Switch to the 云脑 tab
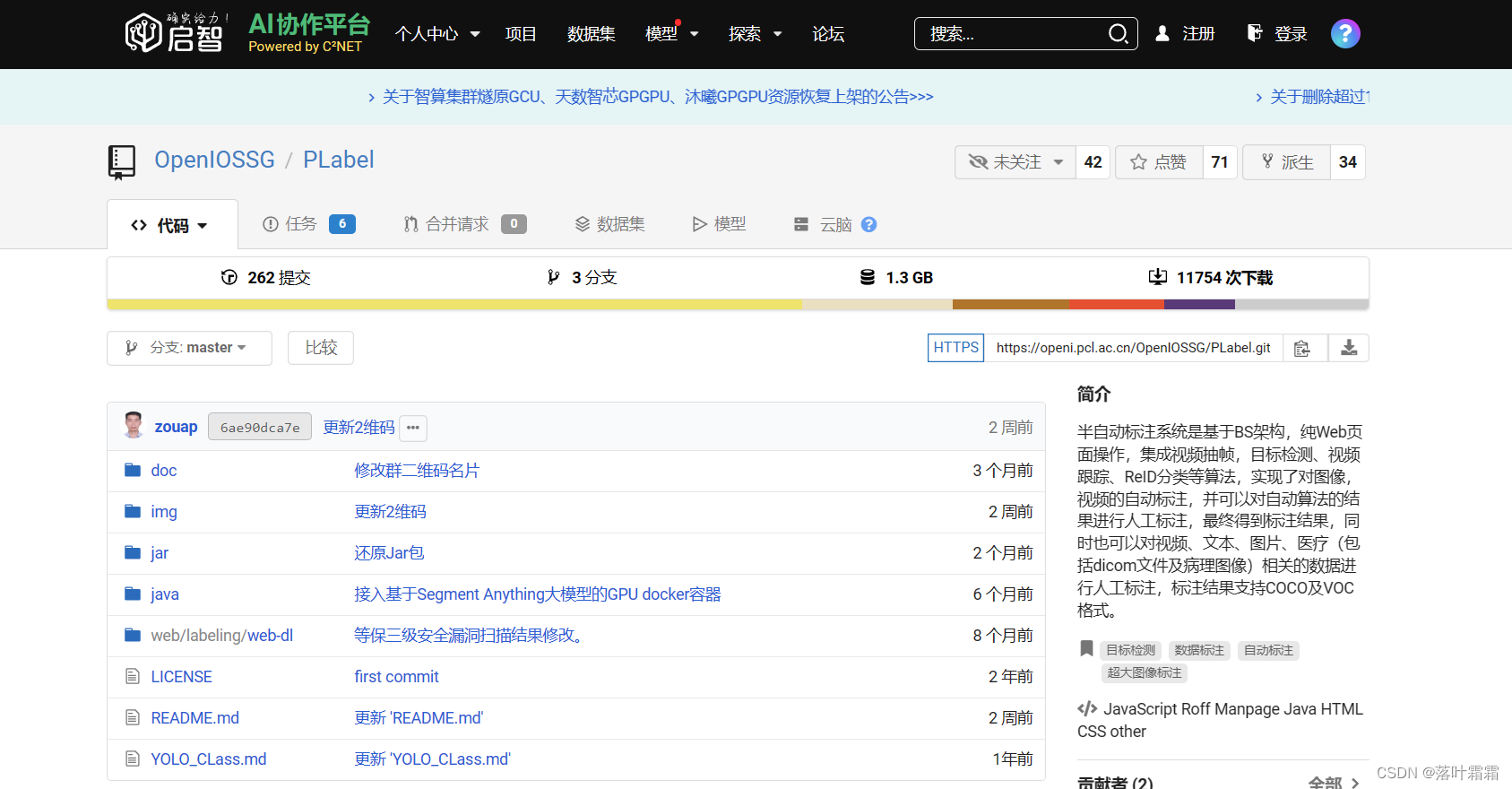Viewport: 1512px width, 789px height. pos(823,224)
